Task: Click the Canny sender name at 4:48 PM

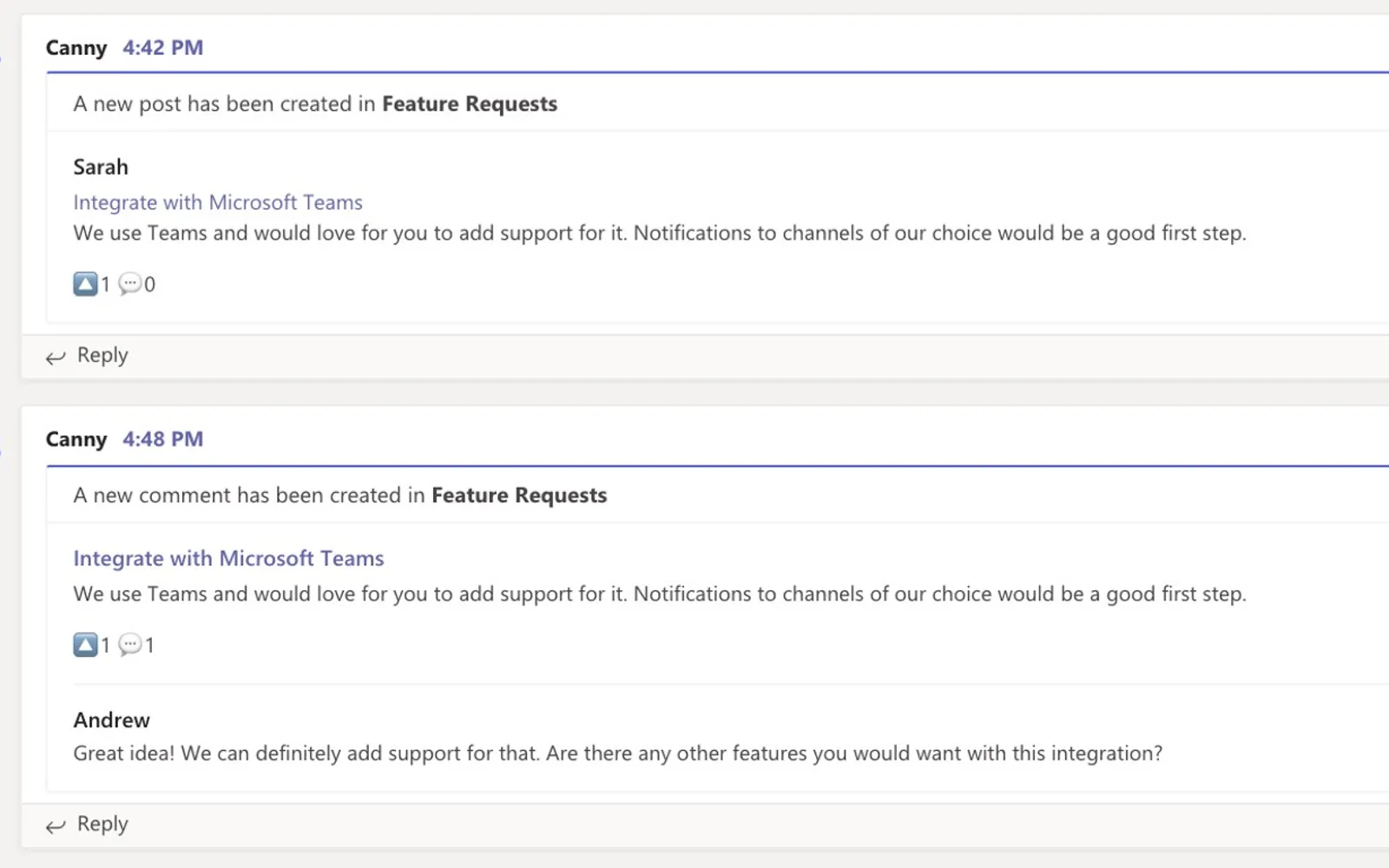Action: 76,440
